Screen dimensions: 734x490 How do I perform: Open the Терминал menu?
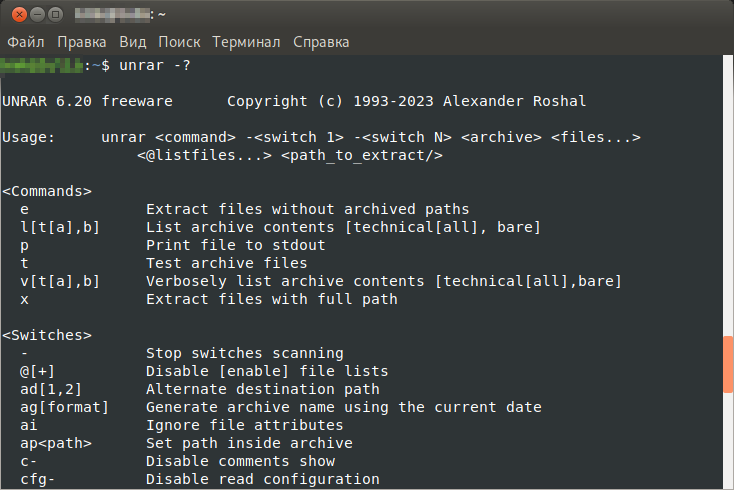(x=246, y=42)
